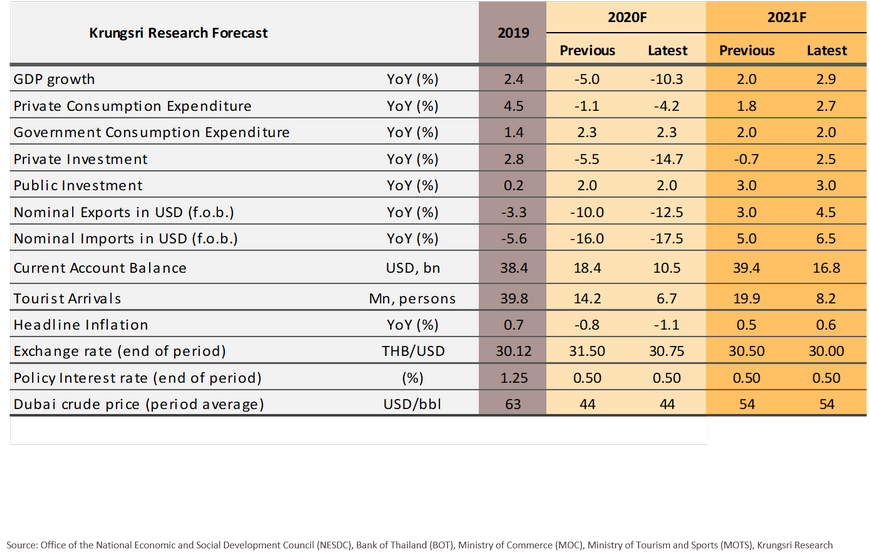Click the Government Consumption Expenditure row label
The width and height of the screenshot is (870, 558).
tap(151, 133)
